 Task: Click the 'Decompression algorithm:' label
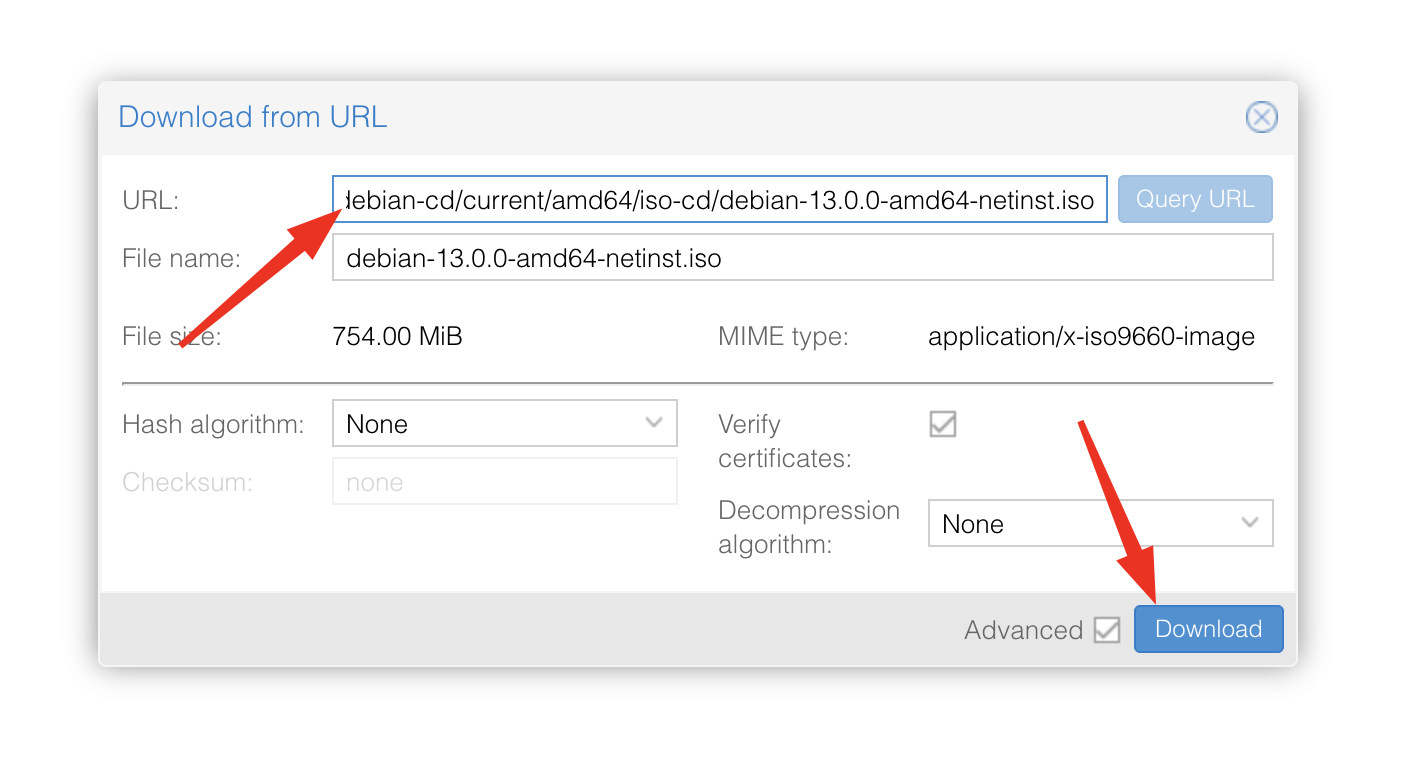pyautogui.click(x=808, y=527)
